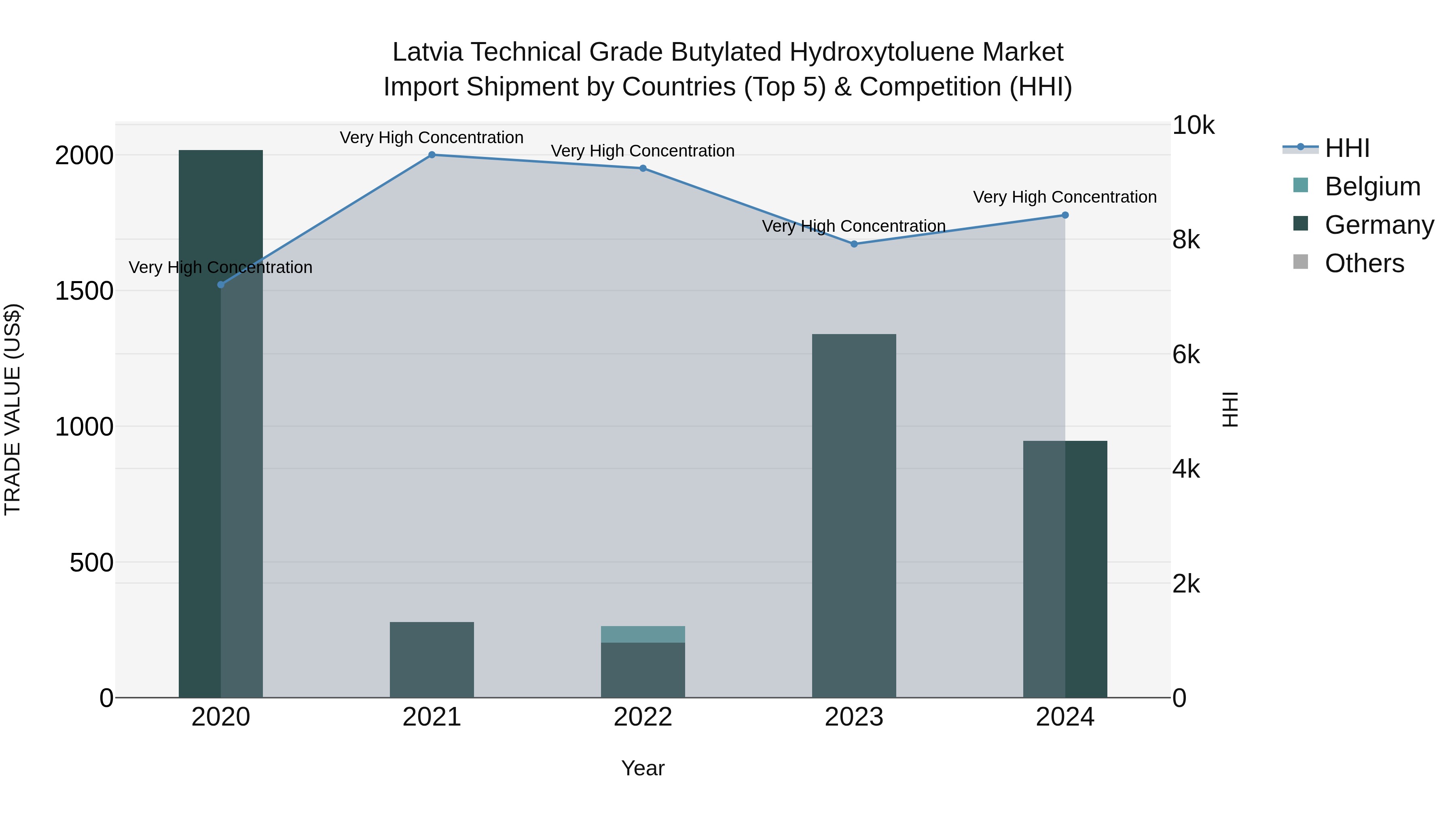Toggle the Belgium legend entry
Screen dimensions: 1456x819
[x=1357, y=186]
